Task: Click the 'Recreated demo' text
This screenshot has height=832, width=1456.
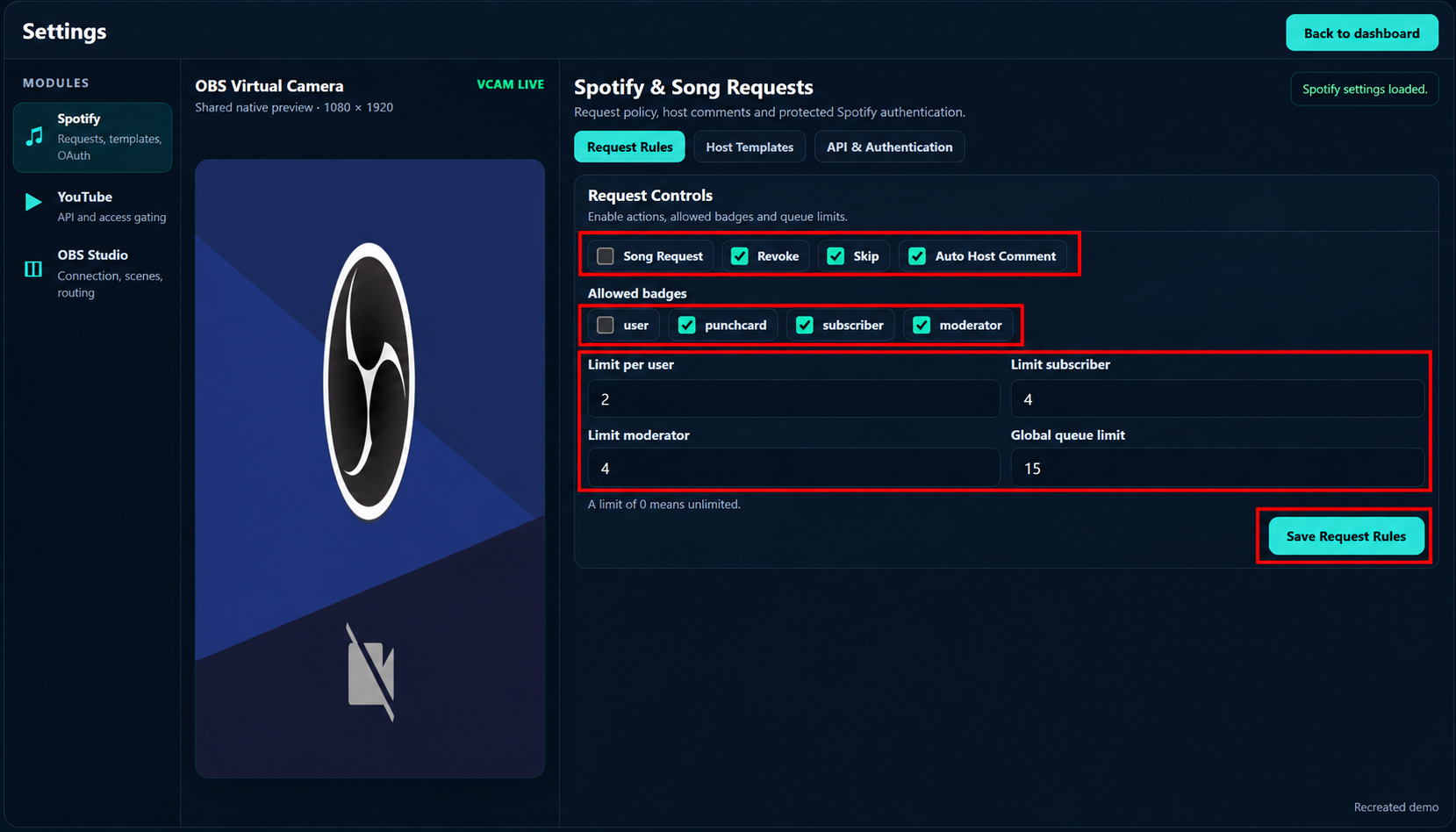Action: tap(1395, 807)
